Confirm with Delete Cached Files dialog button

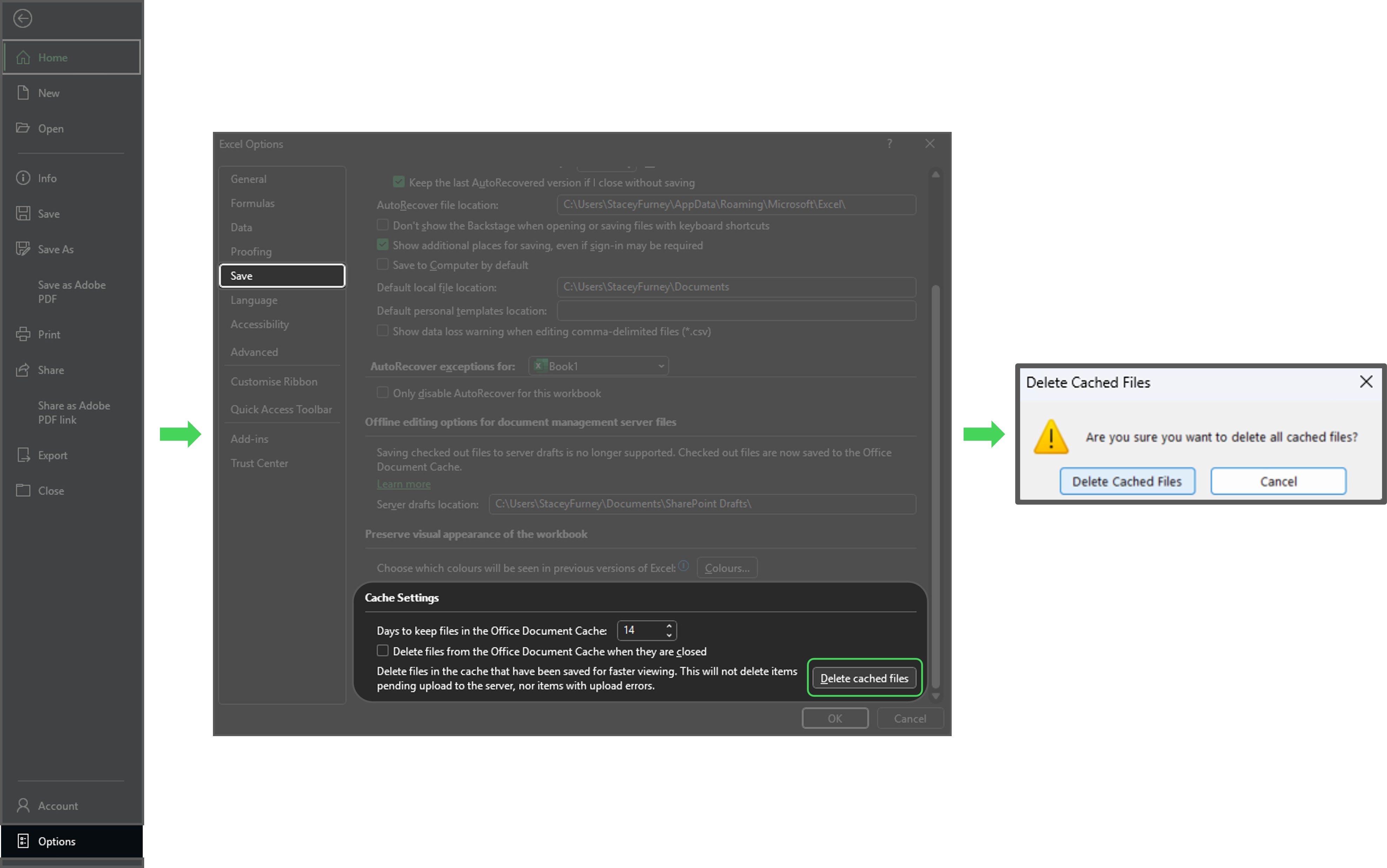[x=1126, y=481]
